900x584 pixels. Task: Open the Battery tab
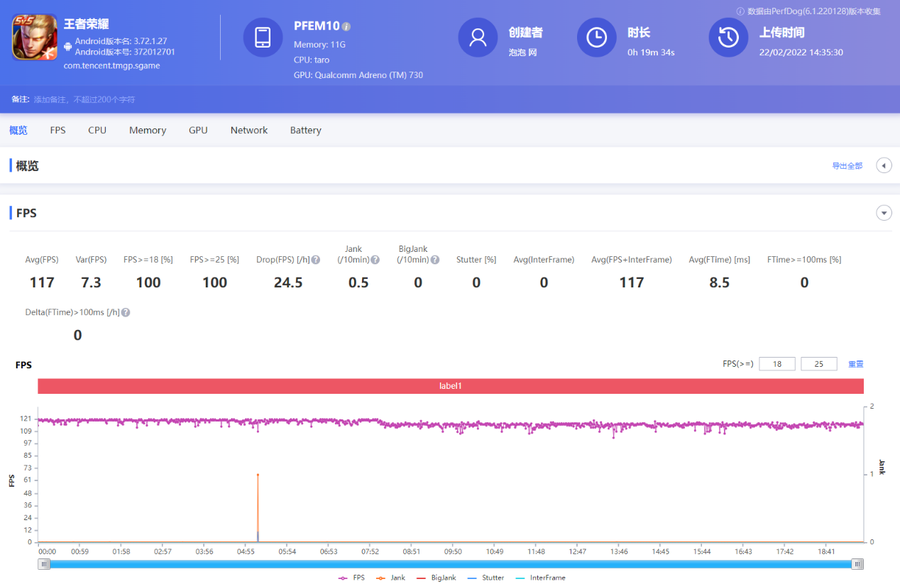[305, 131]
